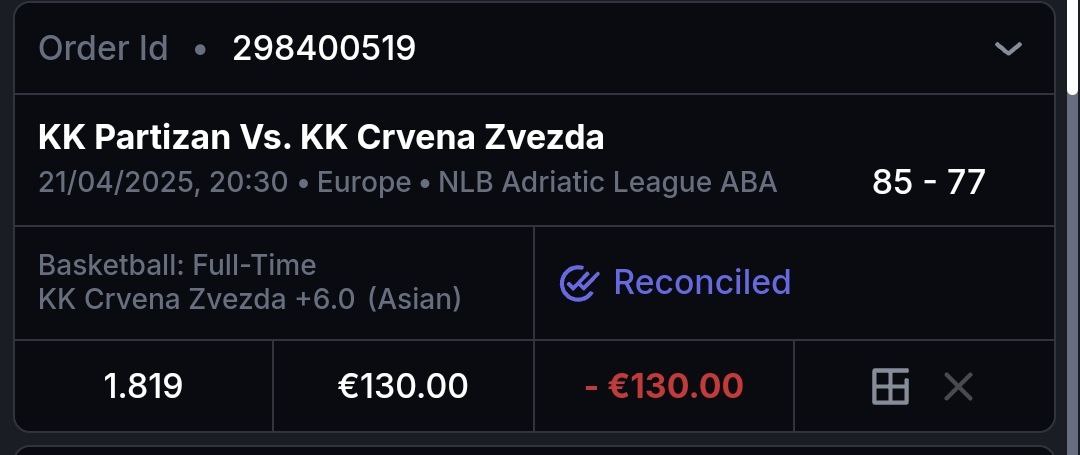Screen dimensions: 1080x455
Task: Click the bullet separator beside Order Id
Action: [x=200, y=48]
